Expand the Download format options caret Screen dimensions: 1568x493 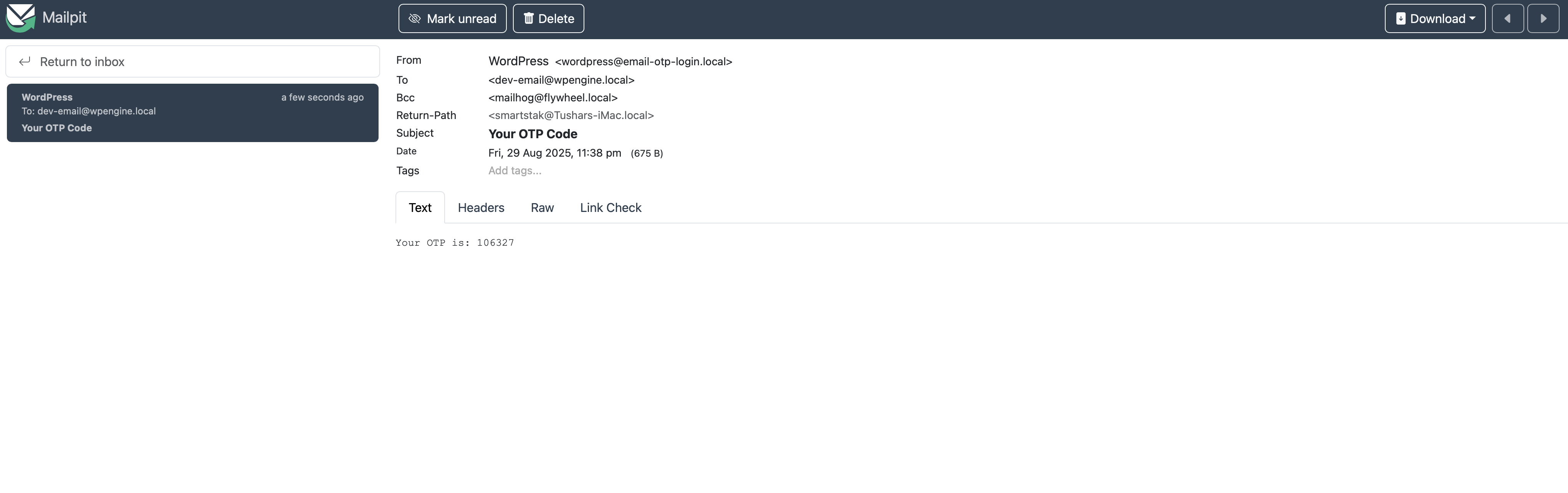click(x=1472, y=19)
